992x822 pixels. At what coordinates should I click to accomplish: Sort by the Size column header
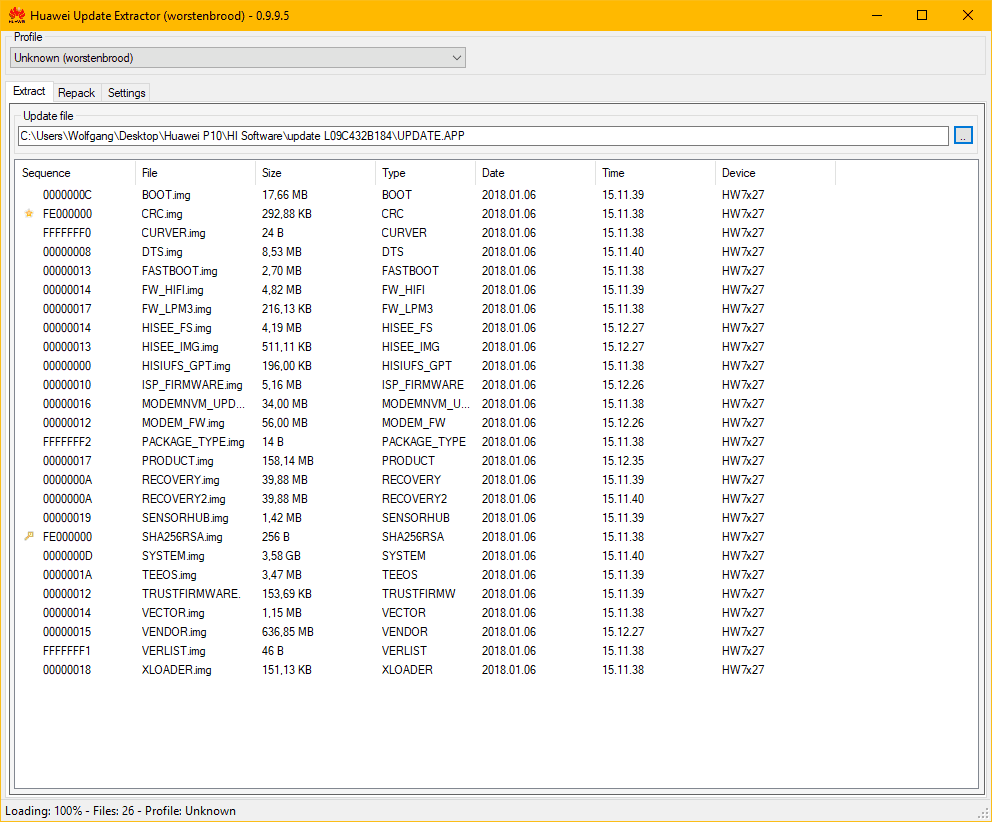[x=316, y=173]
